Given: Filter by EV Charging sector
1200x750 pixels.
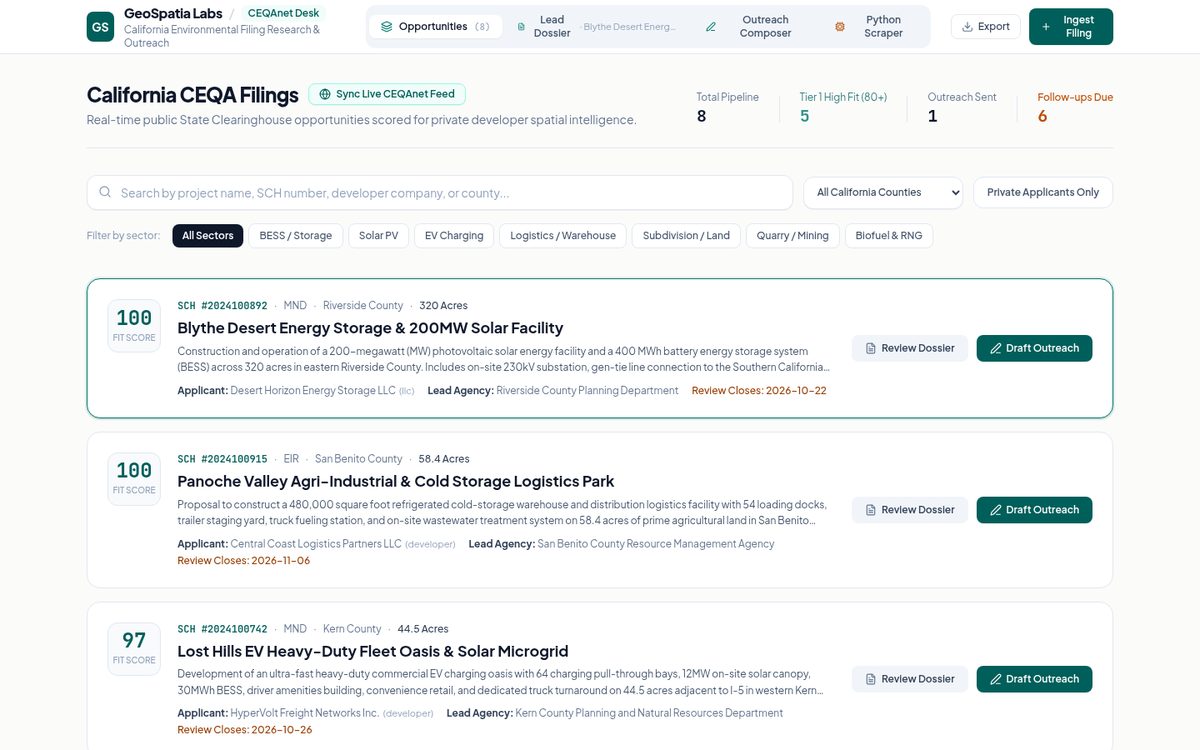Looking at the screenshot, I should pyautogui.click(x=454, y=236).
